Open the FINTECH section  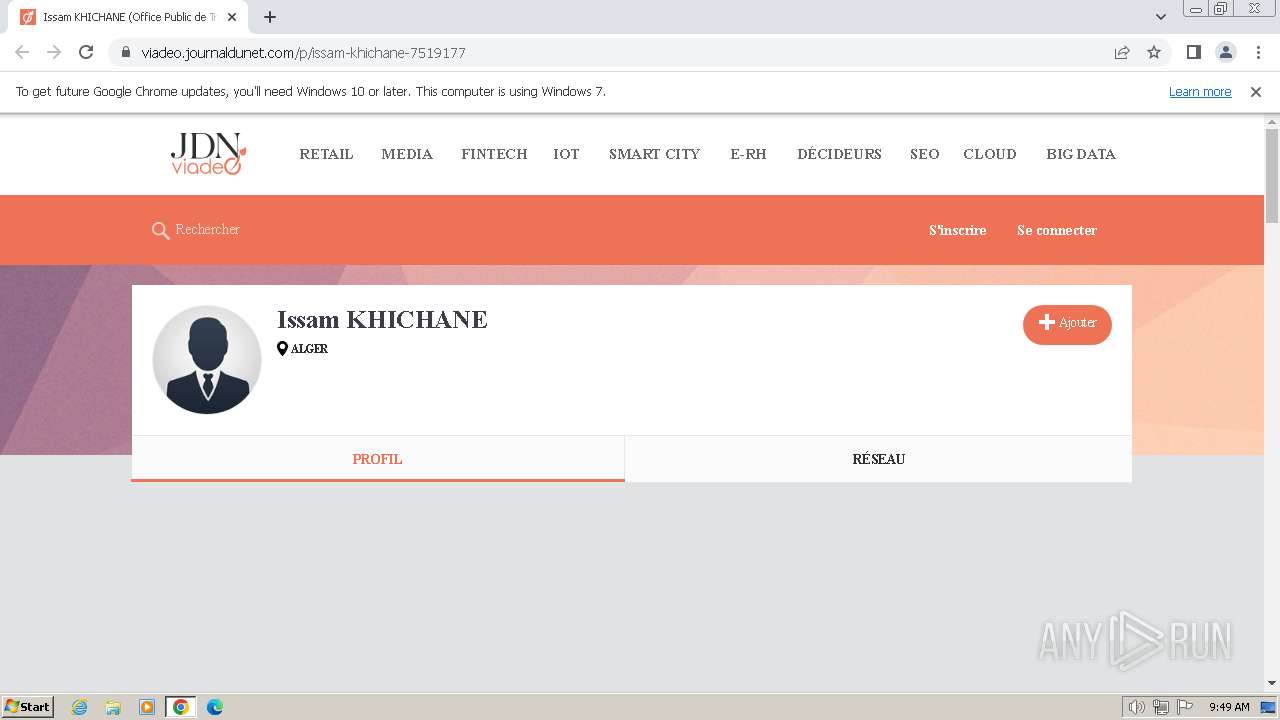pyautogui.click(x=494, y=154)
